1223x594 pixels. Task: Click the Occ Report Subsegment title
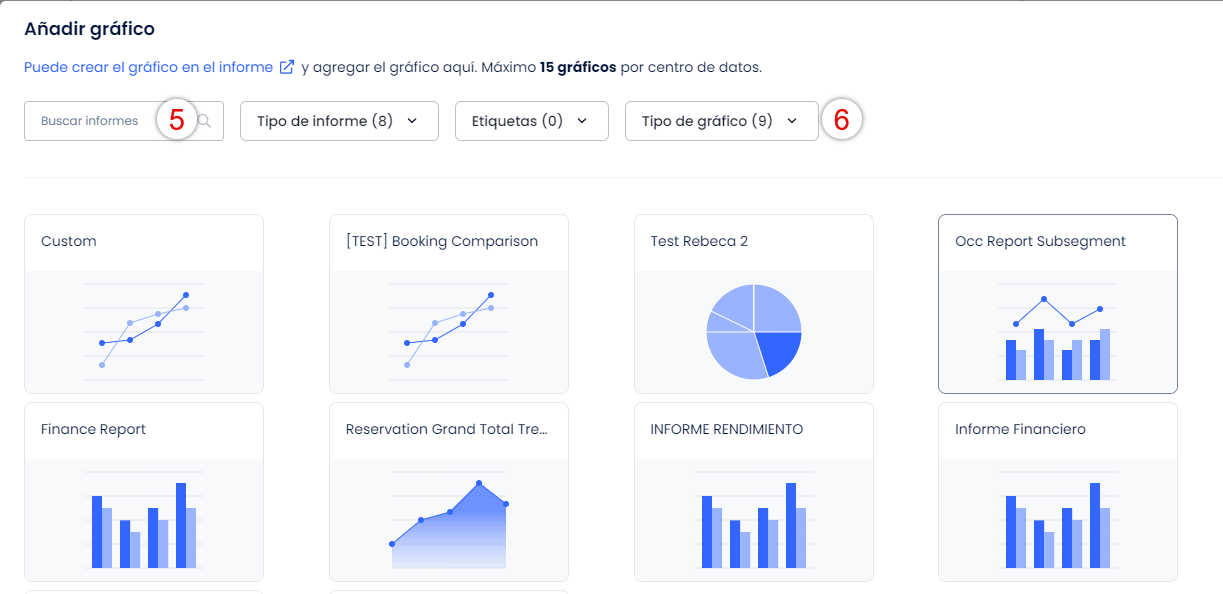click(1040, 241)
